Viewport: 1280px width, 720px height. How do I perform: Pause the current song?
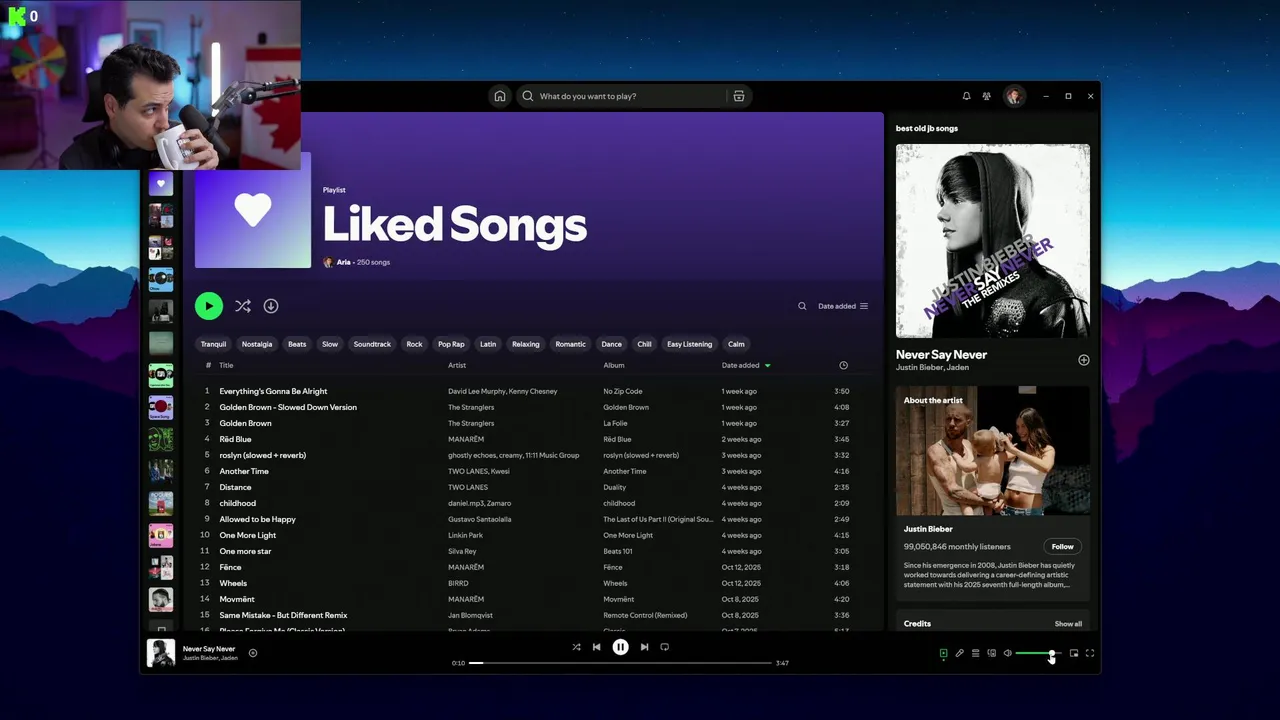pos(620,647)
